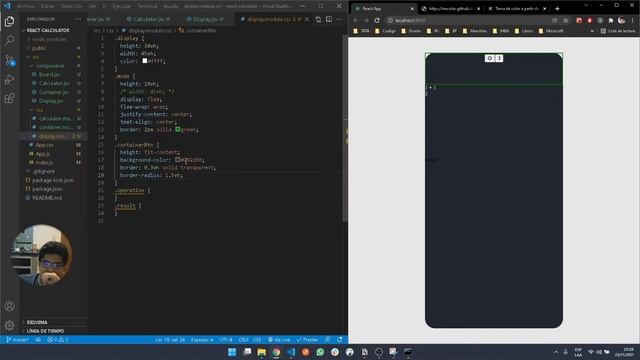
Task: Open the Lista de lectura reading list
Action: coord(618,31)
